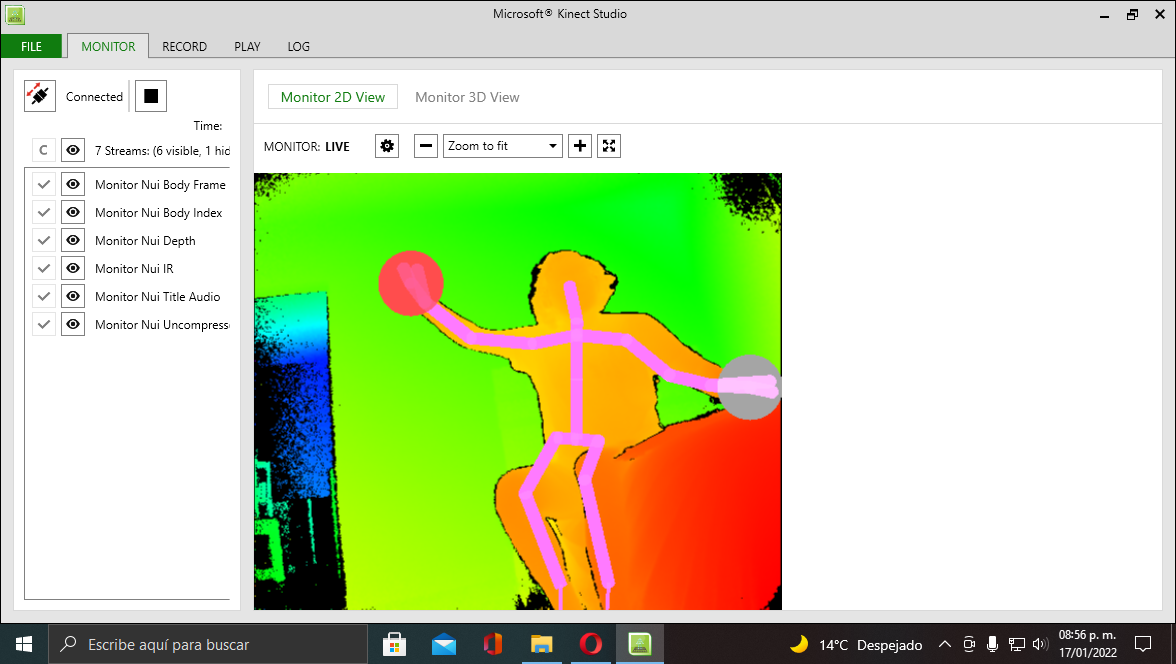Click the Connected status text
This screenshot has width=1176, height=664.
pyautogui.click(x=94, y=97)
